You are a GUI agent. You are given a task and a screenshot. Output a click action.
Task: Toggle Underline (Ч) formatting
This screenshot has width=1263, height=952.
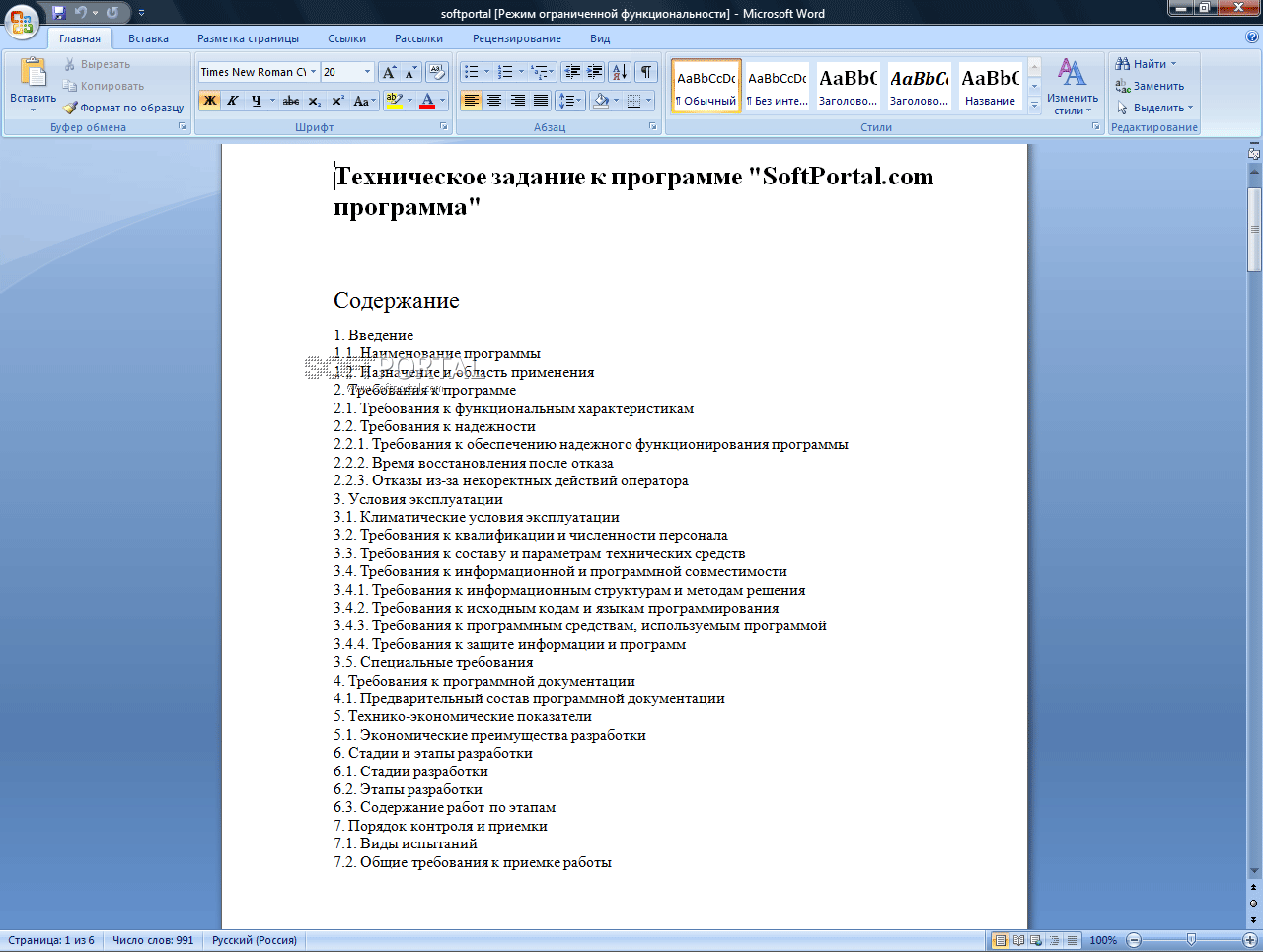click(x=257, y=101)
